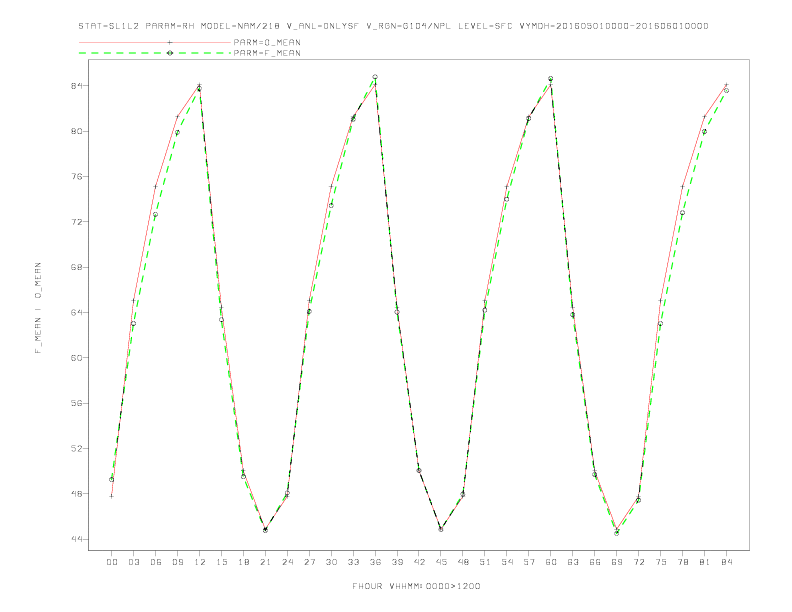Click the y-axis tick label 68
Screen dimensions: 792x612
(x=76, y=267)
